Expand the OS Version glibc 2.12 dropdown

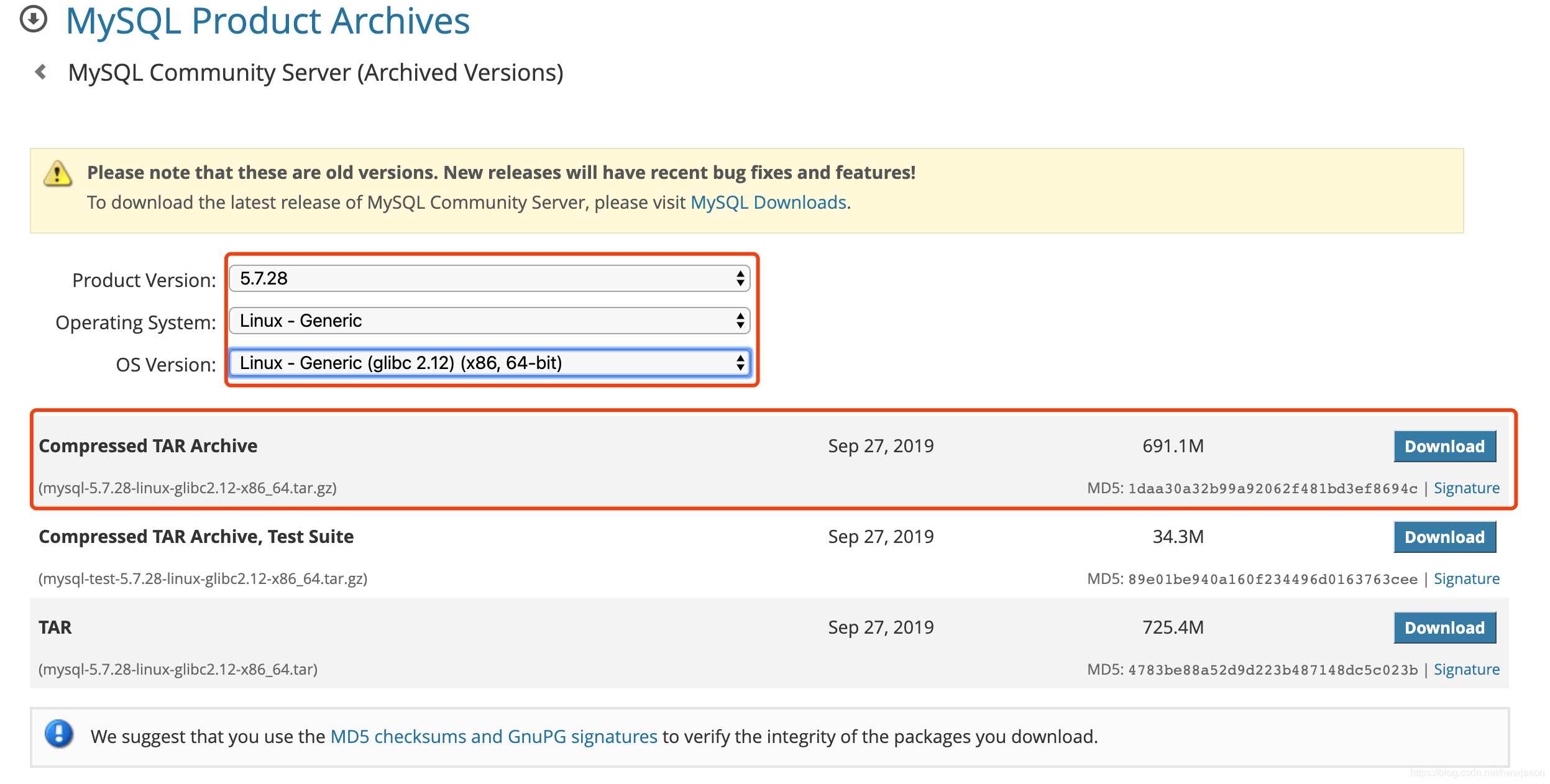[489, 363]
